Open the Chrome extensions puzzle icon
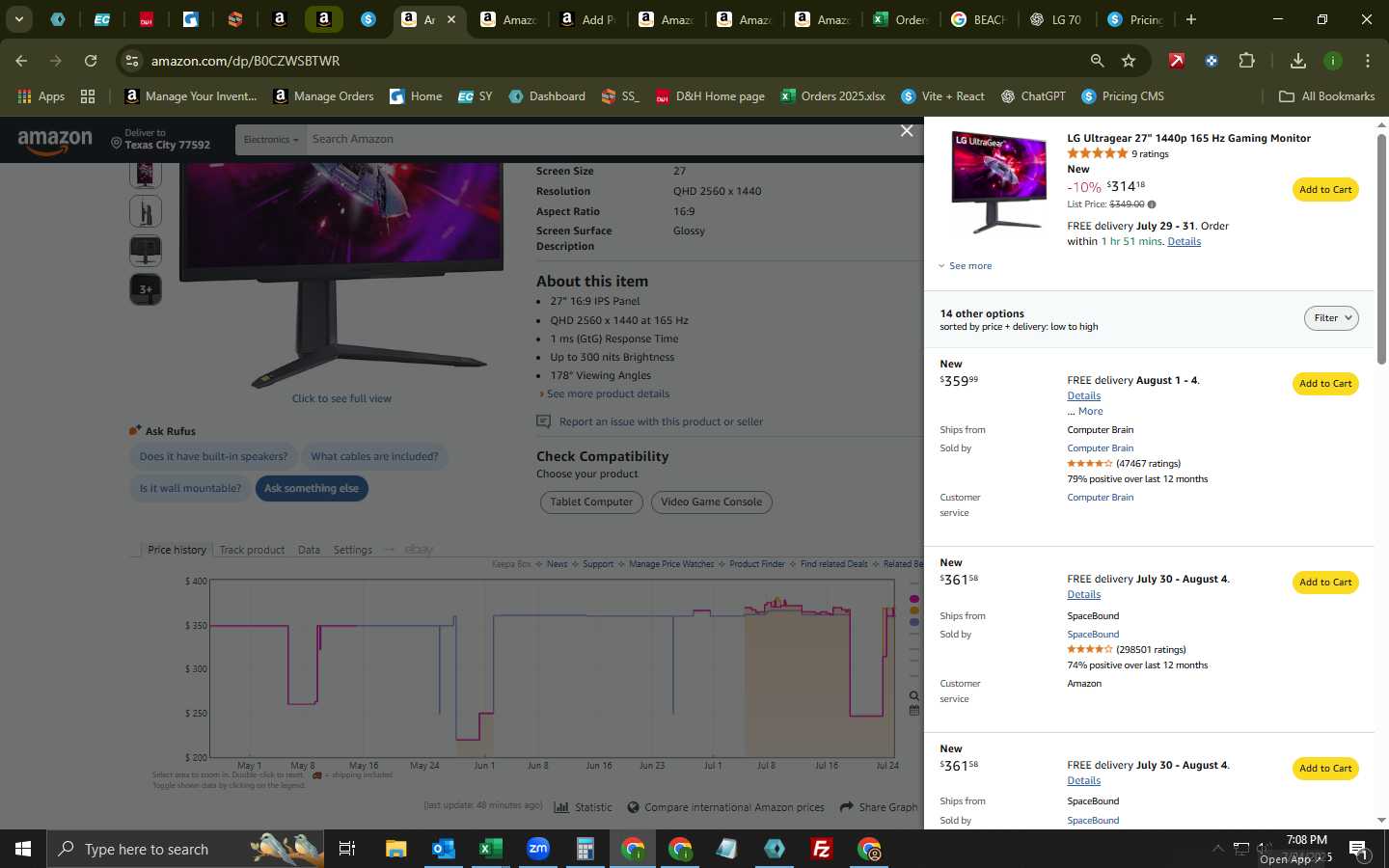Viewport: 1389px width, 868px height. pos(1246,61)
